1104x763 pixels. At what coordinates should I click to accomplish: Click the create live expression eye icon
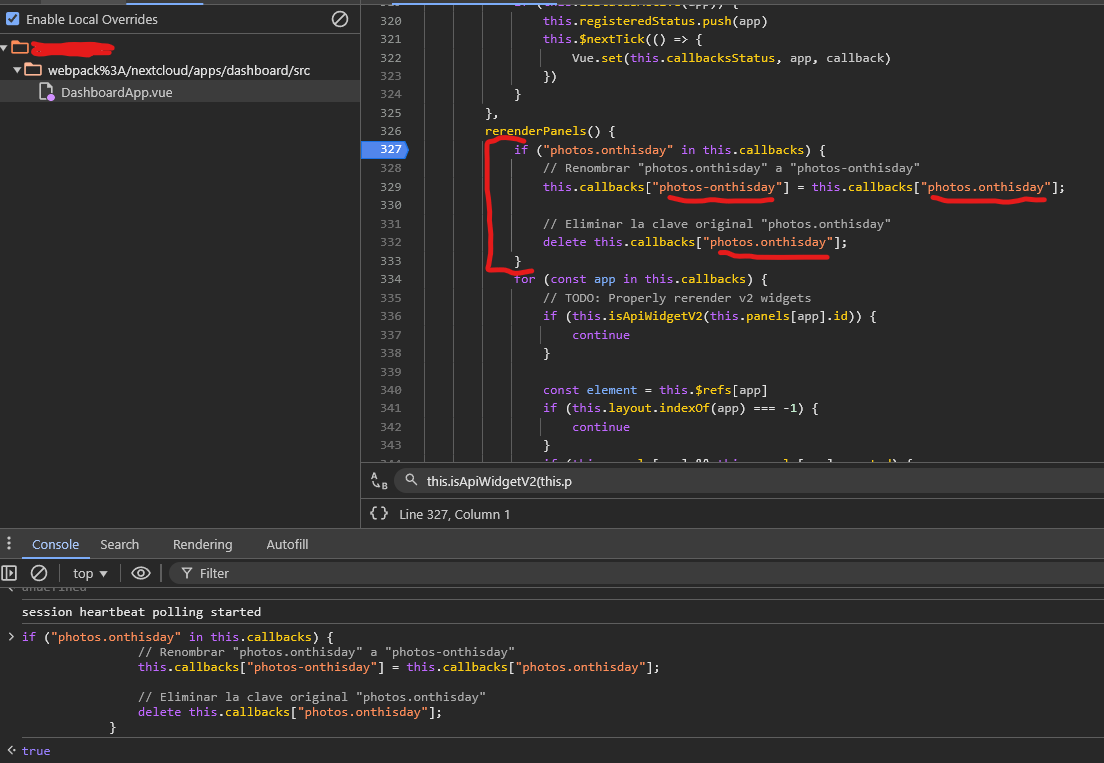click(141, 573)
